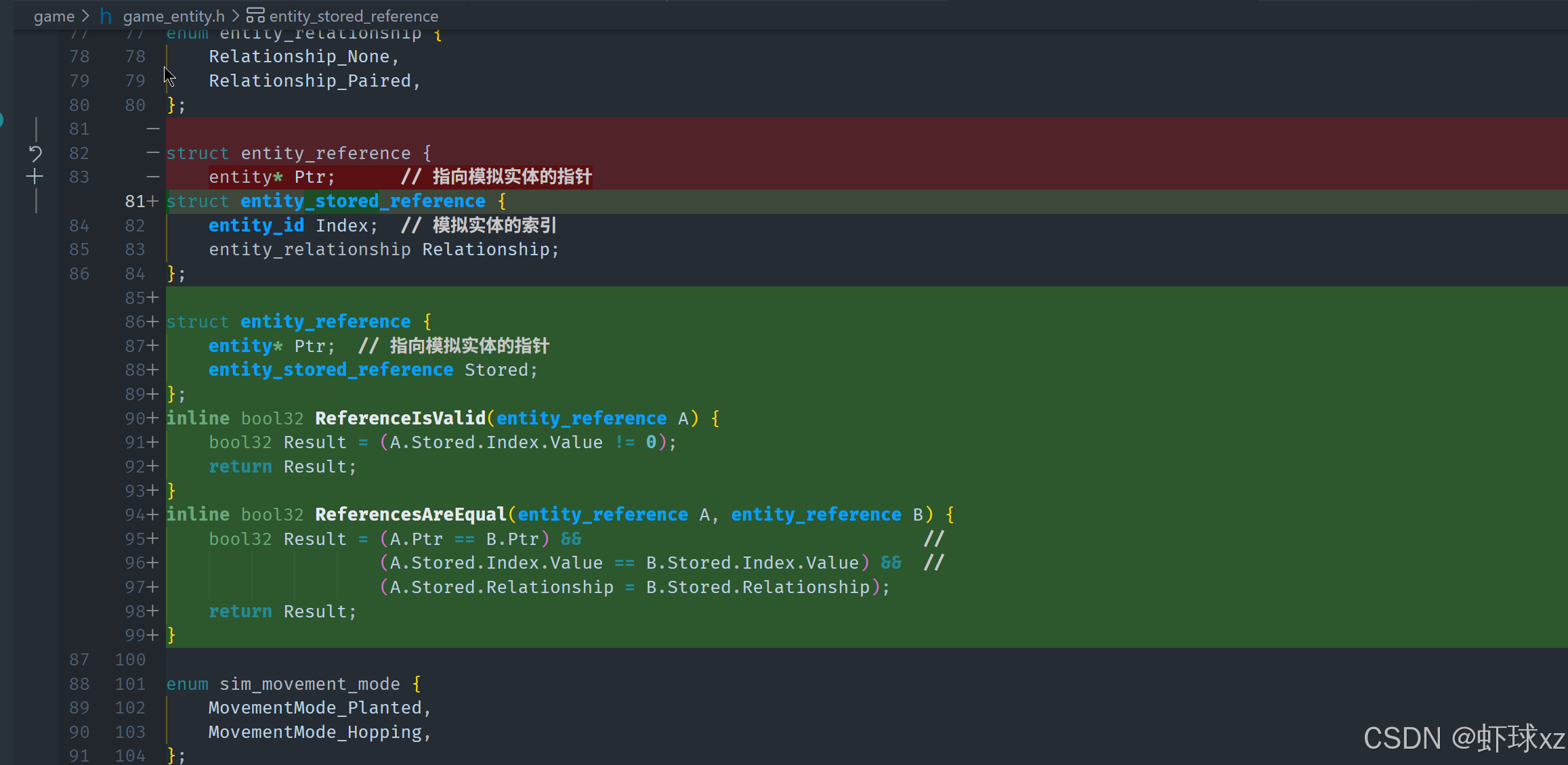Click the sim_movement_mode enum name

point(310,684)
